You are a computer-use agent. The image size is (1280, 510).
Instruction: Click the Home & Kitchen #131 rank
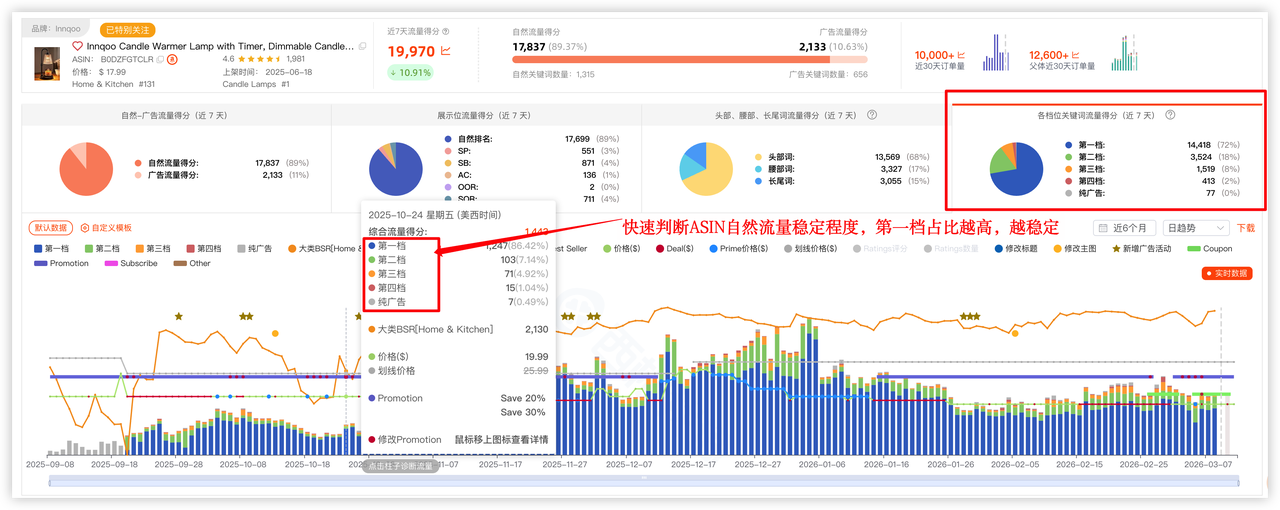click(x=113, y=84)
